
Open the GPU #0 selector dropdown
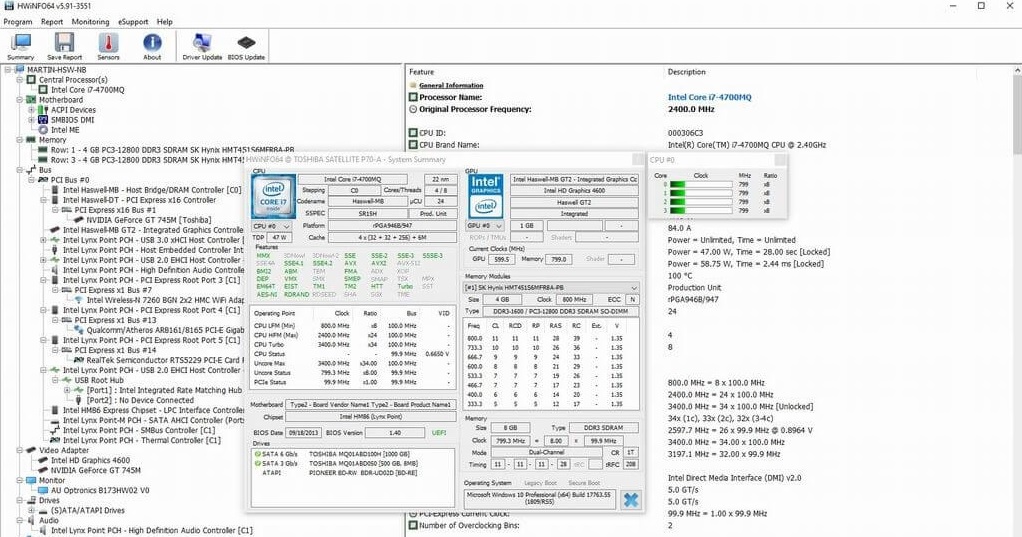tap(486, 225)
